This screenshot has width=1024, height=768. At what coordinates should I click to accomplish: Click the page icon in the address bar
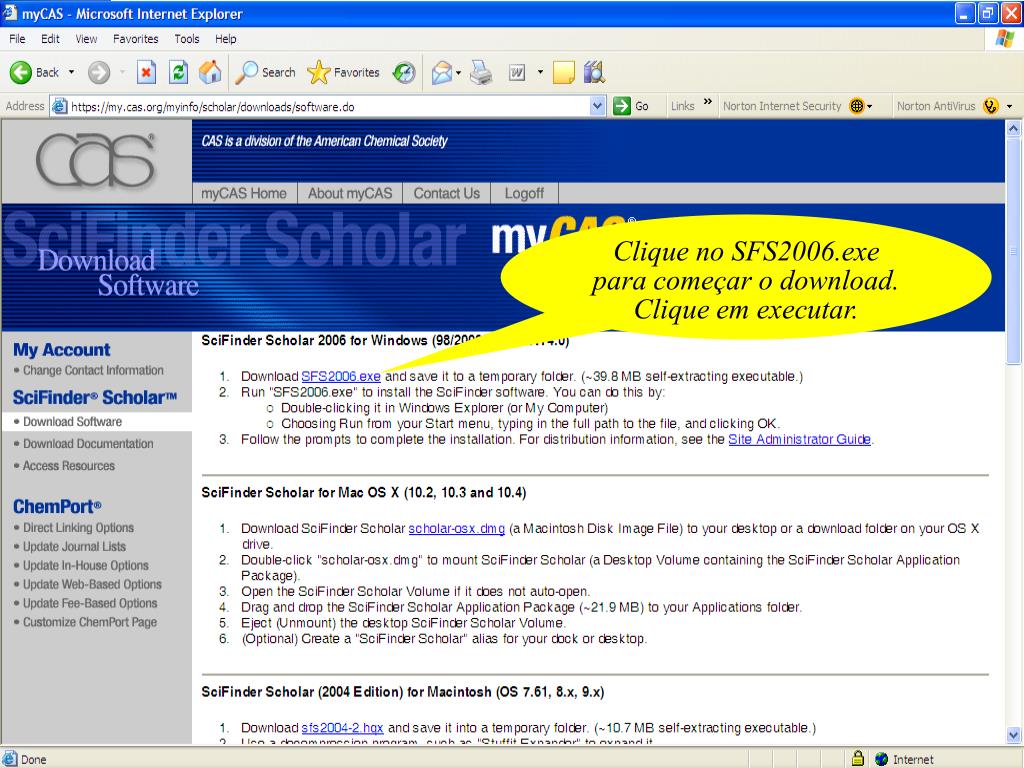(59, 106)
